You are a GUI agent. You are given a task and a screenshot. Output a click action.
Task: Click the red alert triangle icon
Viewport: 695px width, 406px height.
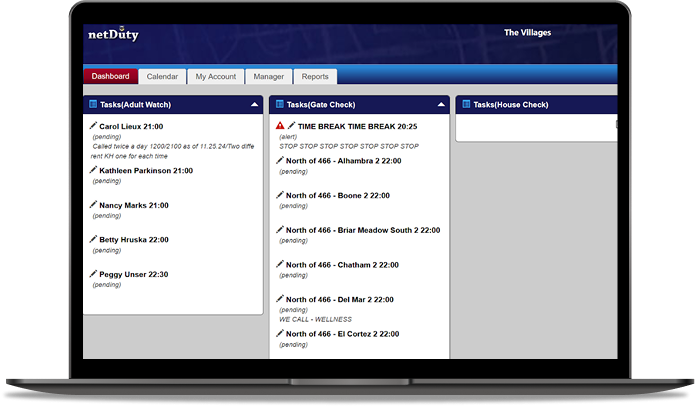pos(280,125)
